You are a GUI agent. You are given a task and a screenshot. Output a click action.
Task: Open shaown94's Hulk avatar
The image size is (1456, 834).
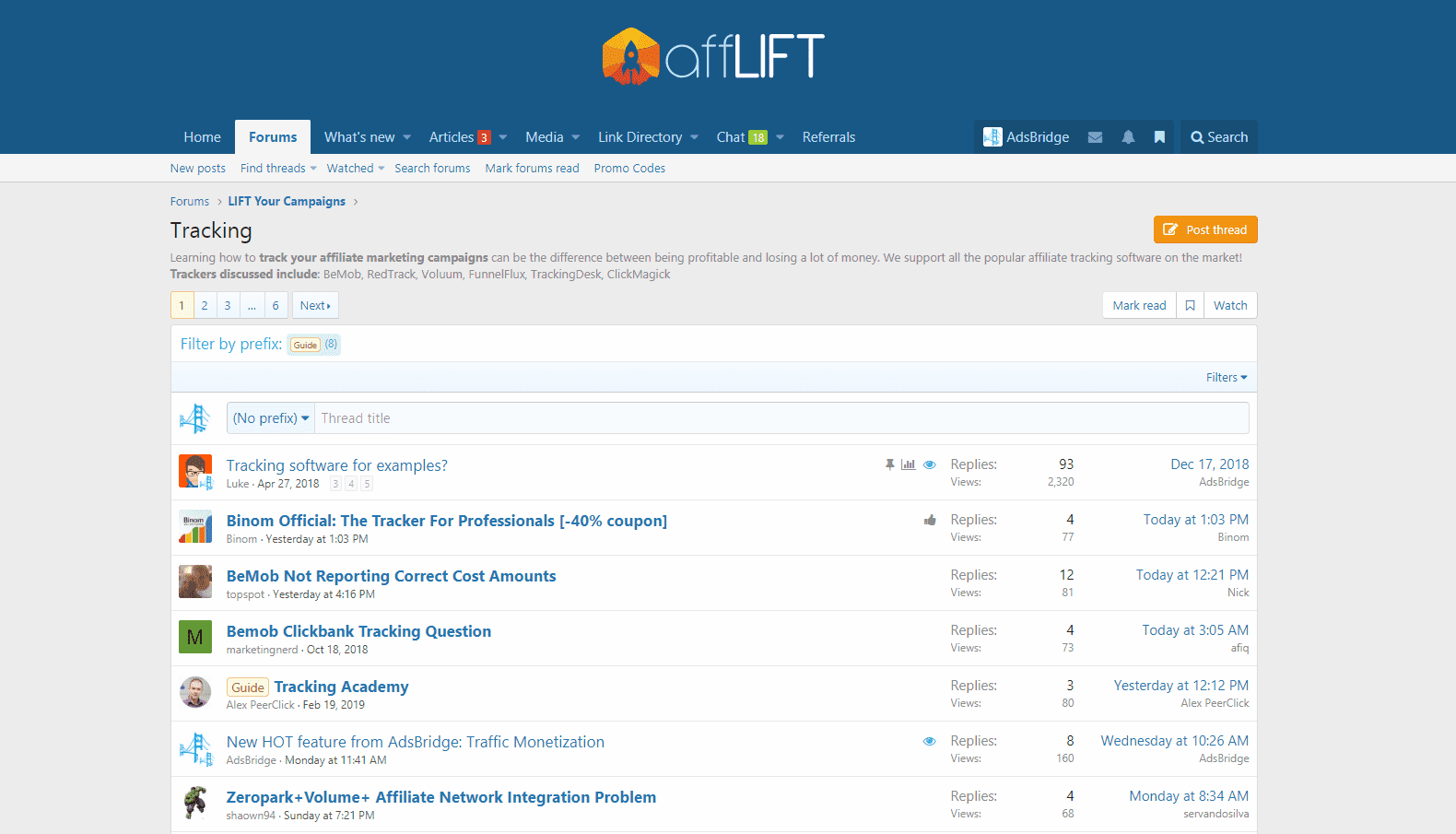[195, 803]
